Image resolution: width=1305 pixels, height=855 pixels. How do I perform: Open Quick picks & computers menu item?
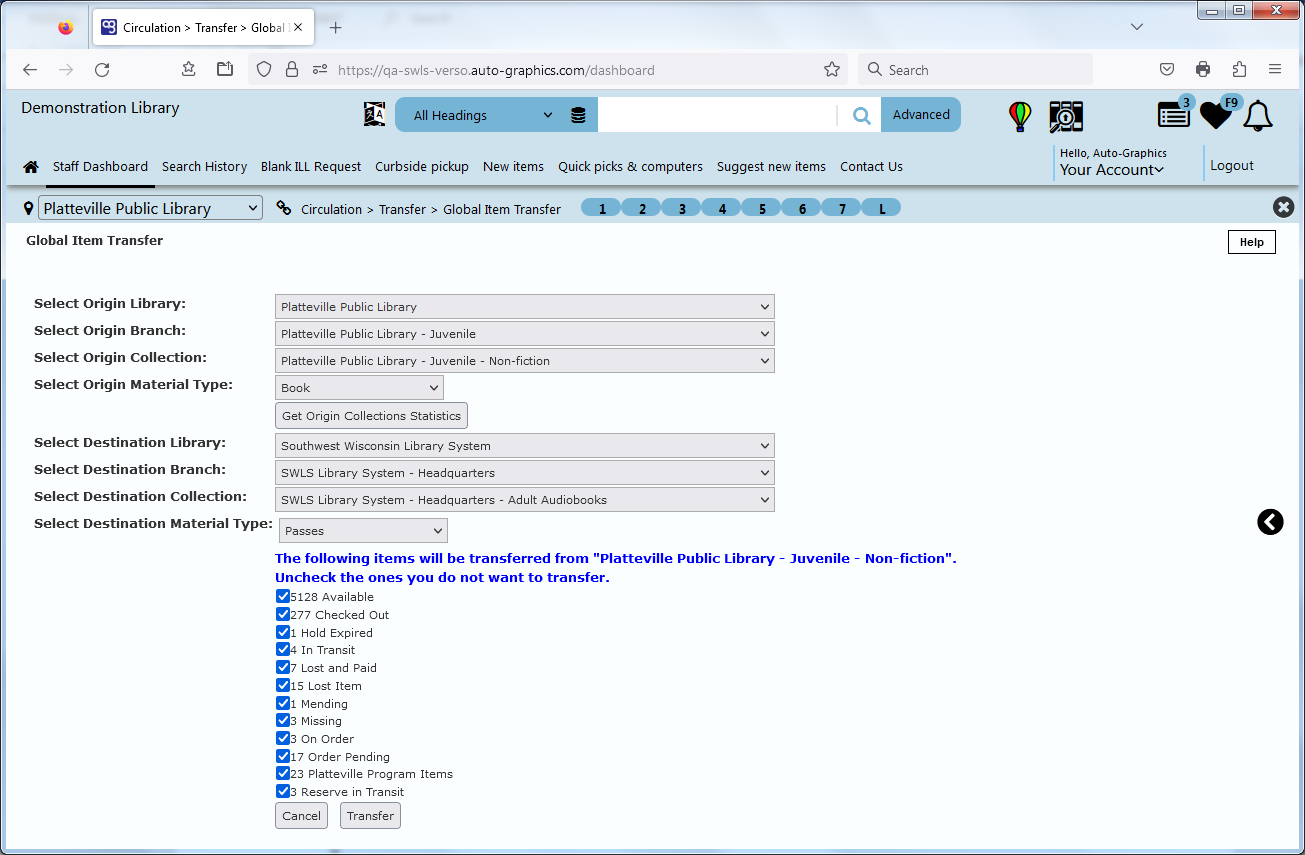630,167
